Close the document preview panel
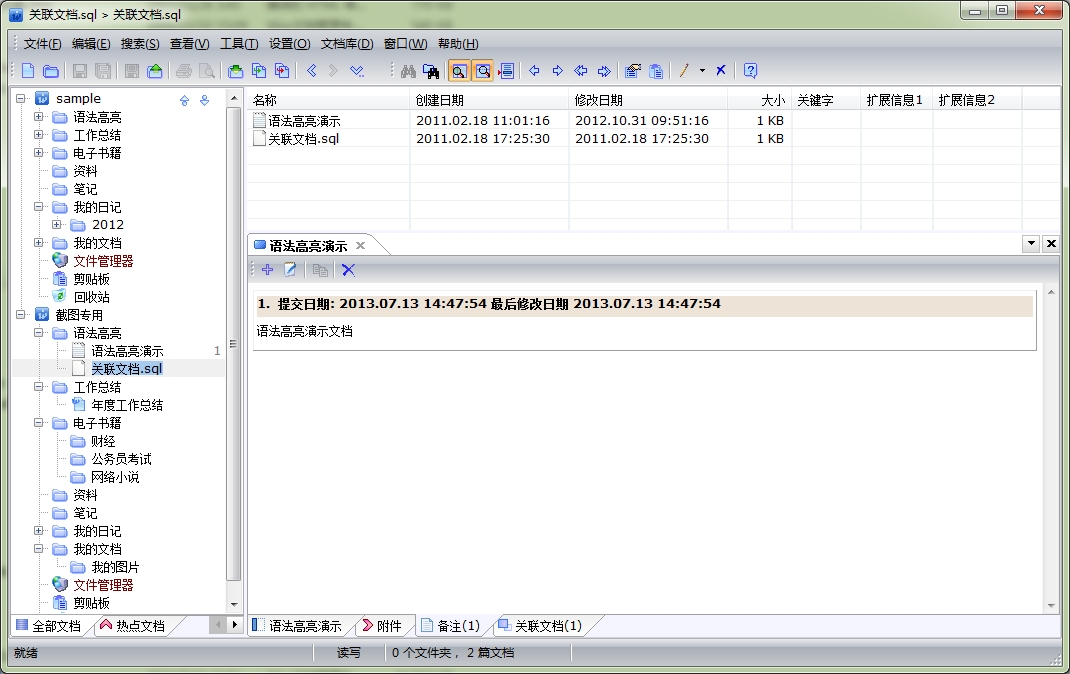The image size is (1070, 674). [1052, 244]
